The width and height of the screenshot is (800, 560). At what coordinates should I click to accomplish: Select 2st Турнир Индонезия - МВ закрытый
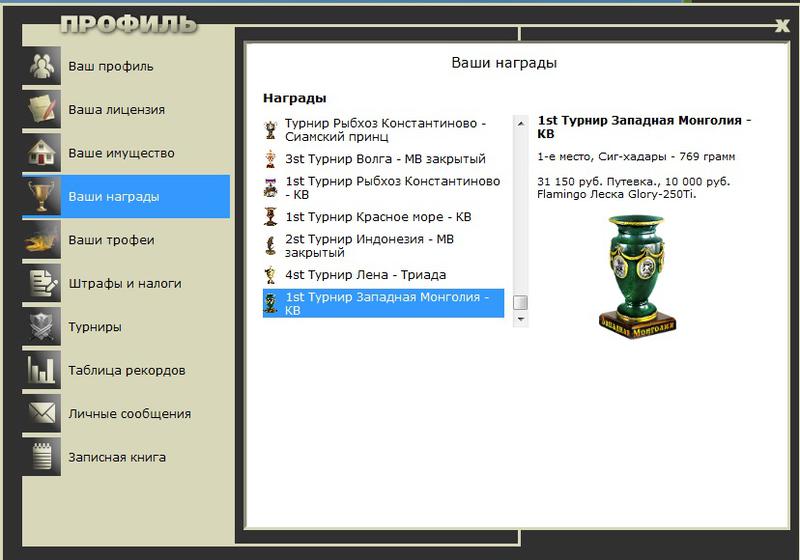383,245
